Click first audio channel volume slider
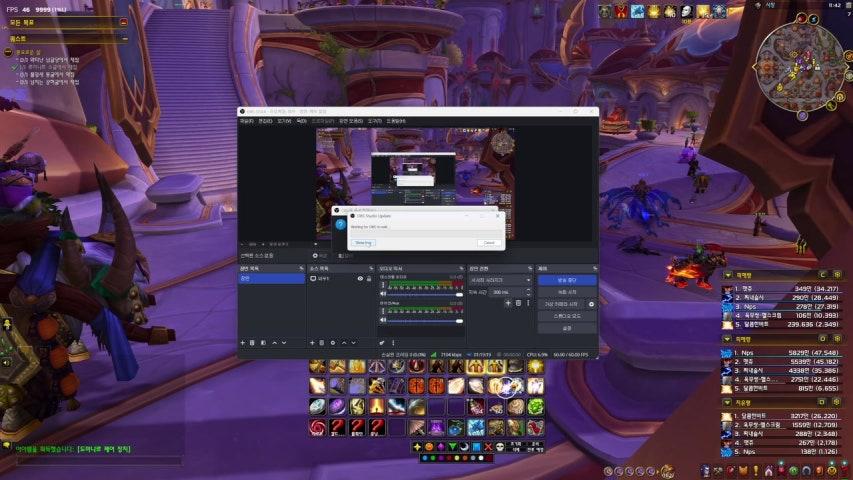Screen dimensions: 853x480 tap(425, 294)
